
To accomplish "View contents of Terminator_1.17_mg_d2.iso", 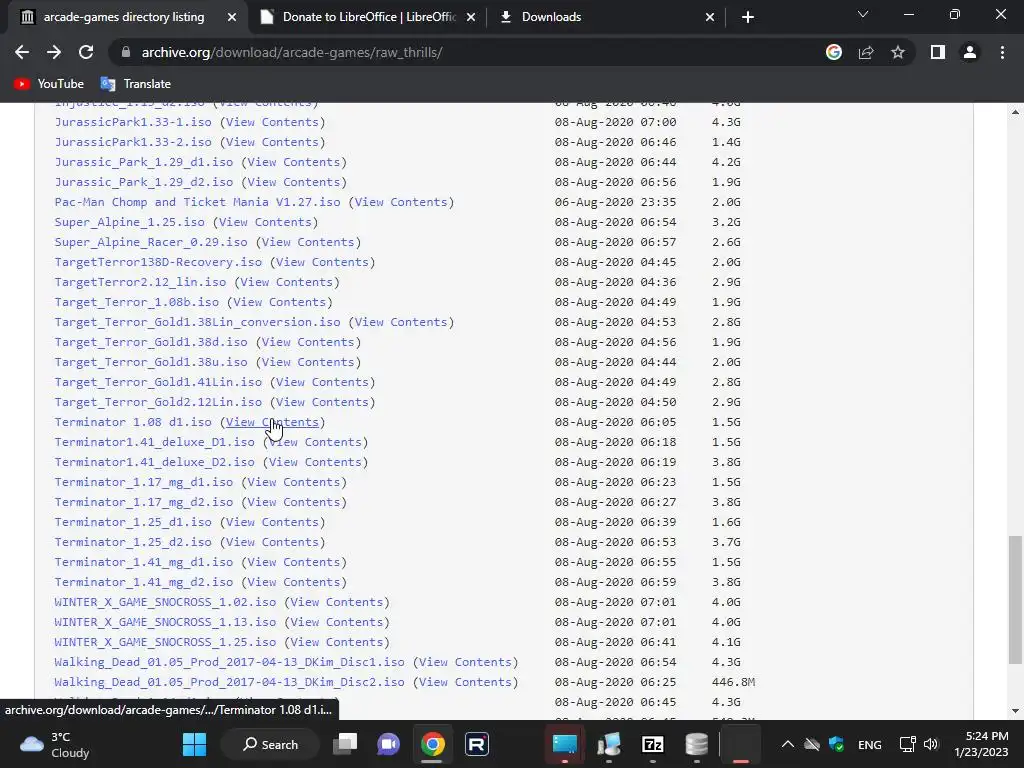I will (293, 502).
